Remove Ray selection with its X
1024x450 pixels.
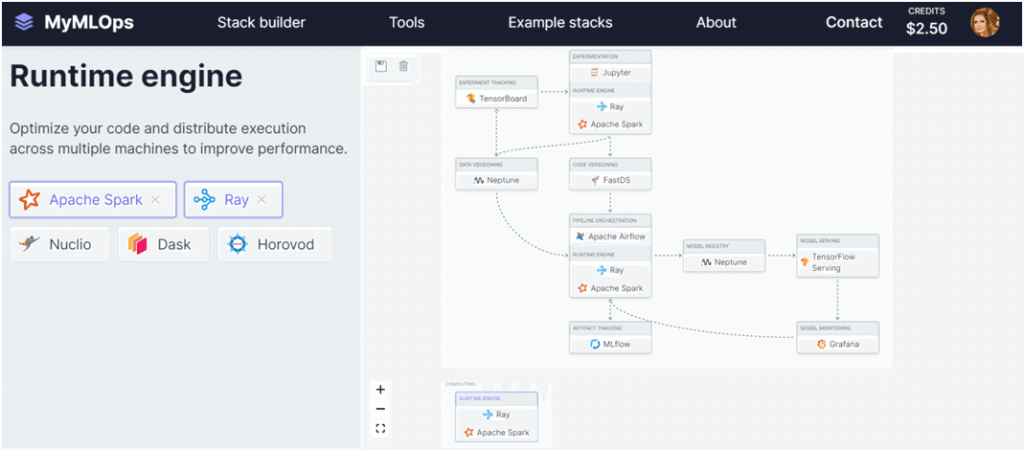261,200
